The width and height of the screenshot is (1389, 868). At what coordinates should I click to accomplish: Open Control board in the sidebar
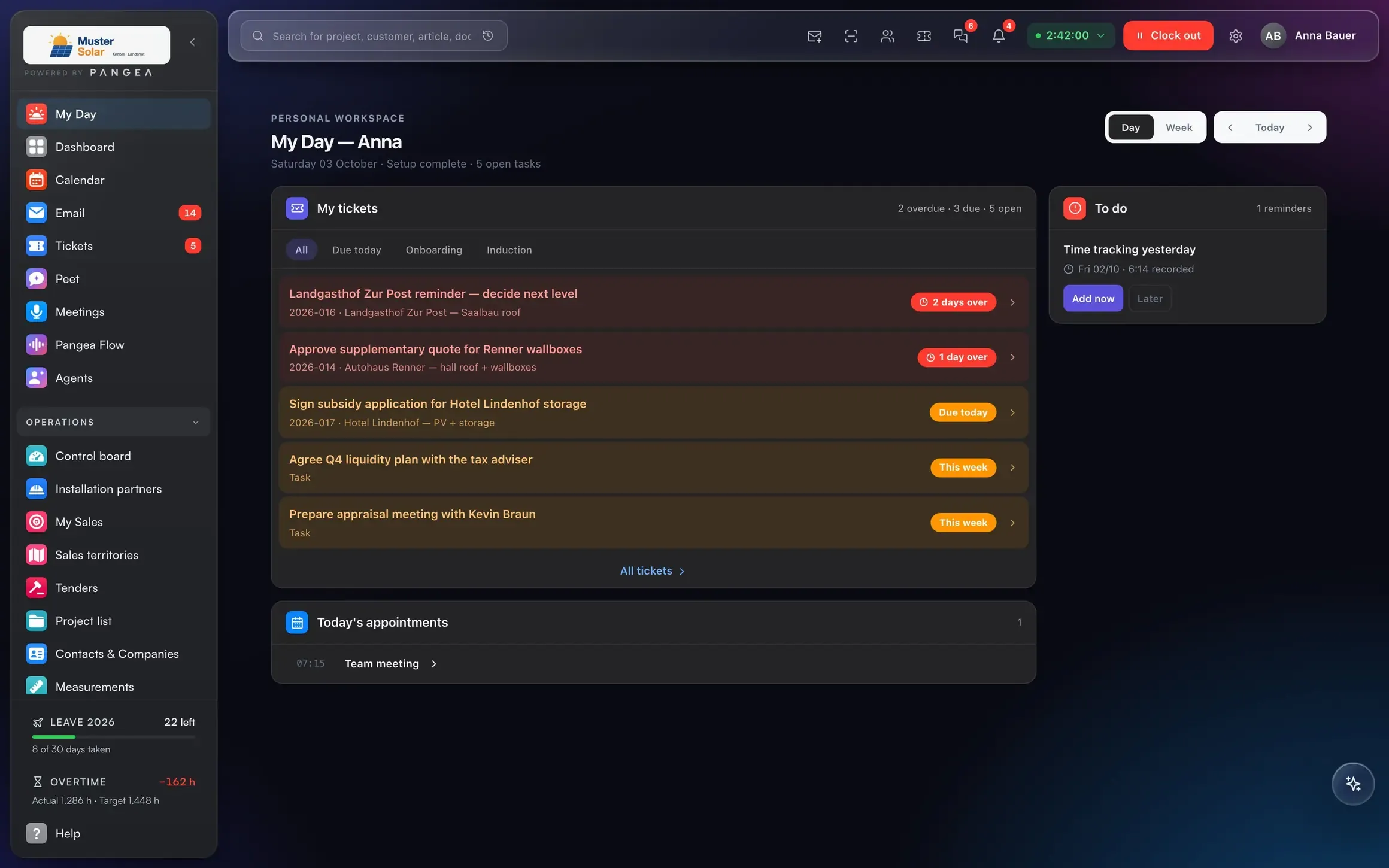coord(114,456)
